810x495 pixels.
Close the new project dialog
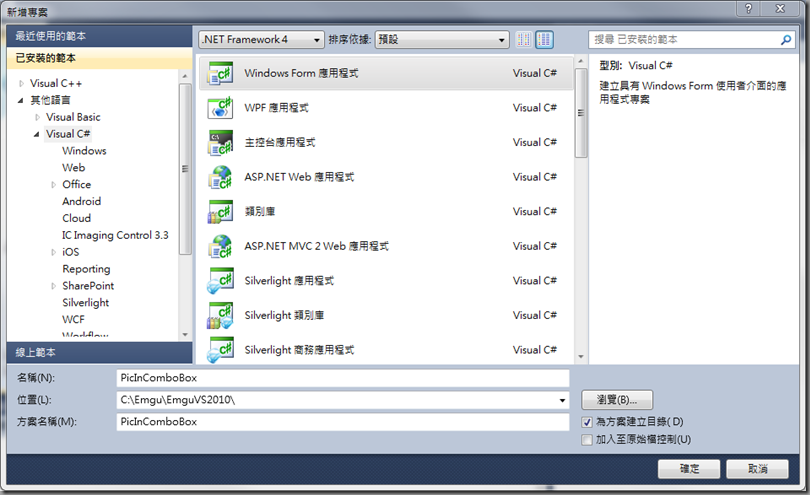point(781,8)
